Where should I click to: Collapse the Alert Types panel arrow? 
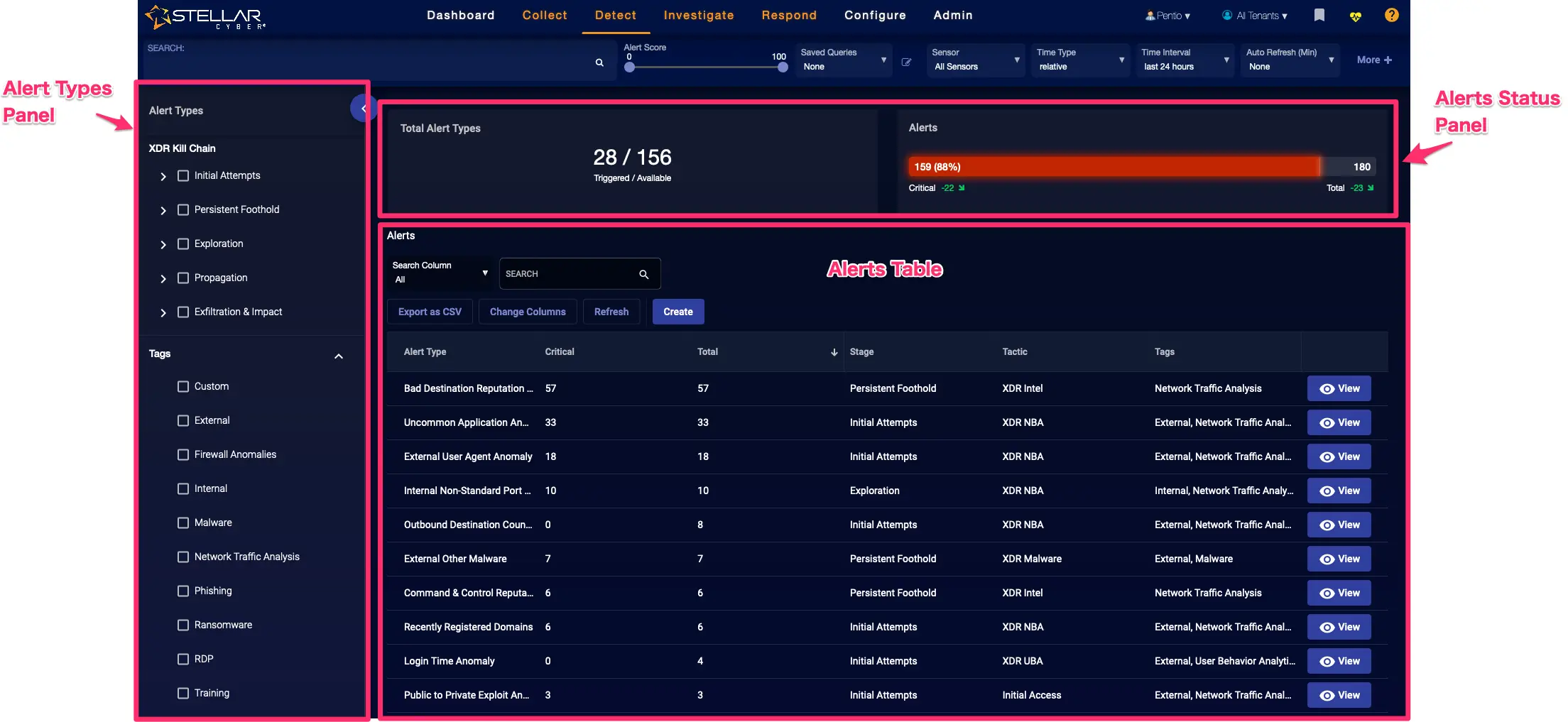click(x=363, y=109)
